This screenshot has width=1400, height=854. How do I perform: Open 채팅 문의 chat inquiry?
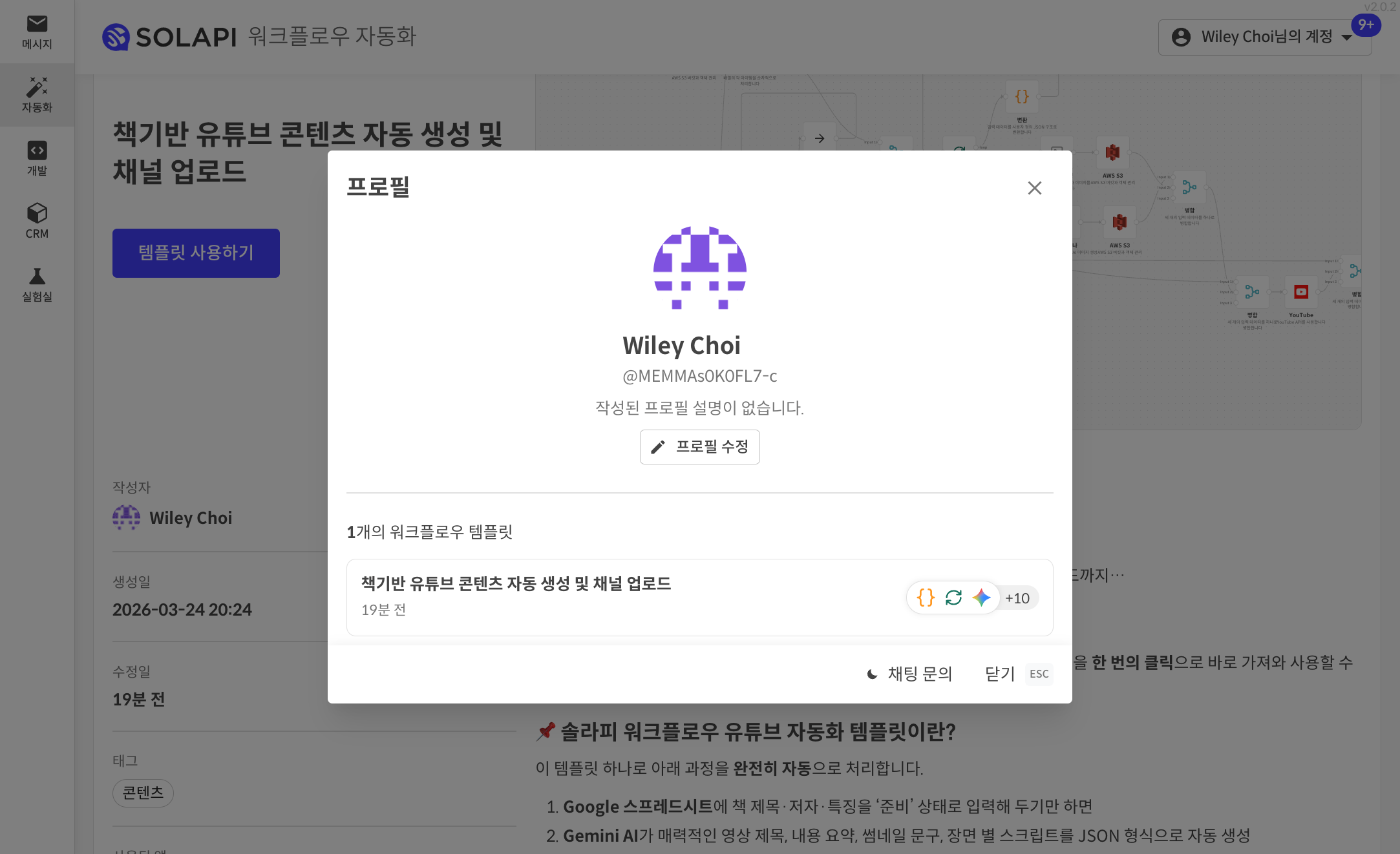(x=920, y=674)
